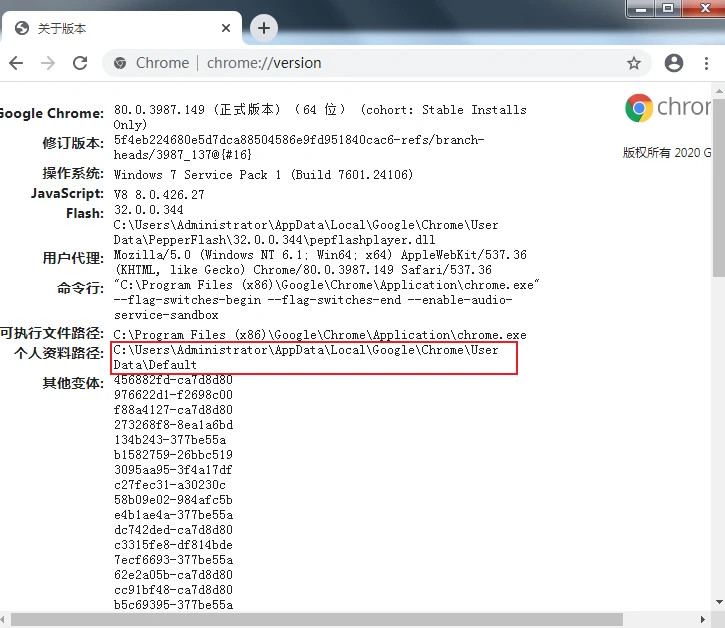Select the 关于版本 tab
Screen dimensions: 725x628
pyautogui.click(x=121, y=28)
